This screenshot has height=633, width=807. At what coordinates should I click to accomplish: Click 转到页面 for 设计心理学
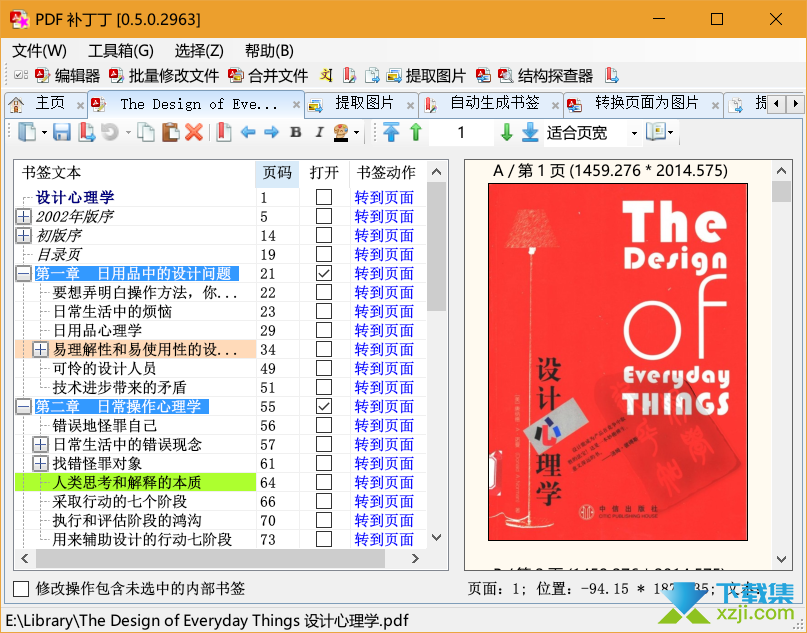[x=384, y=197]
